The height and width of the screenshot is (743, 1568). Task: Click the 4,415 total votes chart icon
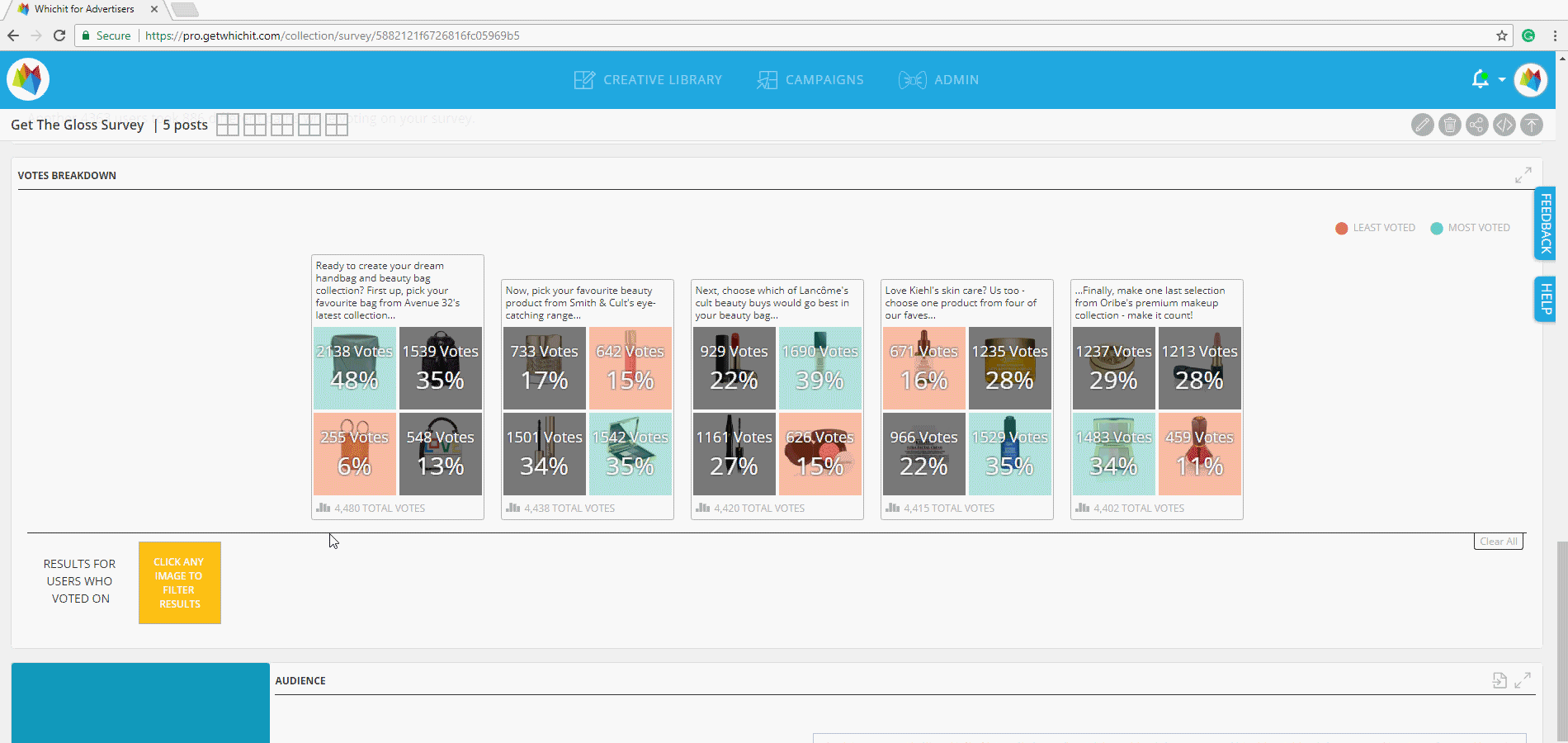click(x=893, y=508)
